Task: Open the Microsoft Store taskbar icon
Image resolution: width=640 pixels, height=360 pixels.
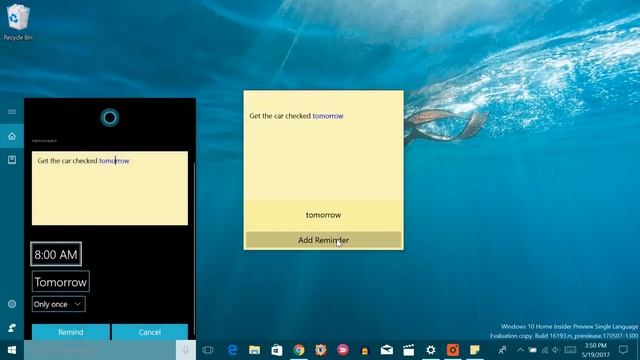Action: [277, 350]
